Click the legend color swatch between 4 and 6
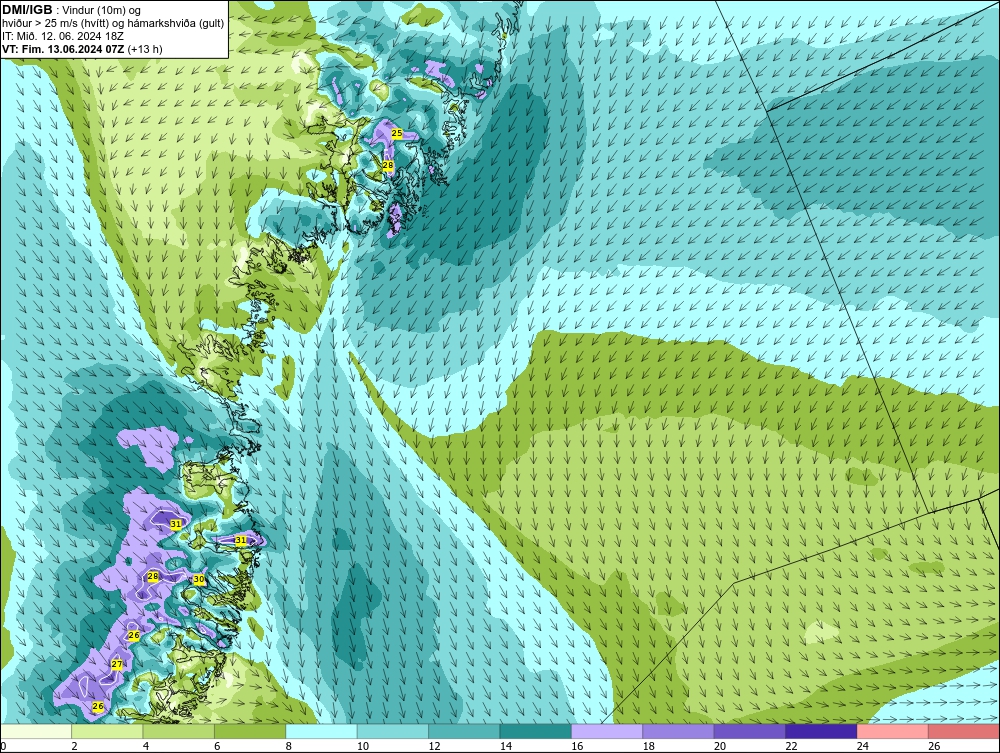Screen dimensions: 1000x753 click(179, 731)
